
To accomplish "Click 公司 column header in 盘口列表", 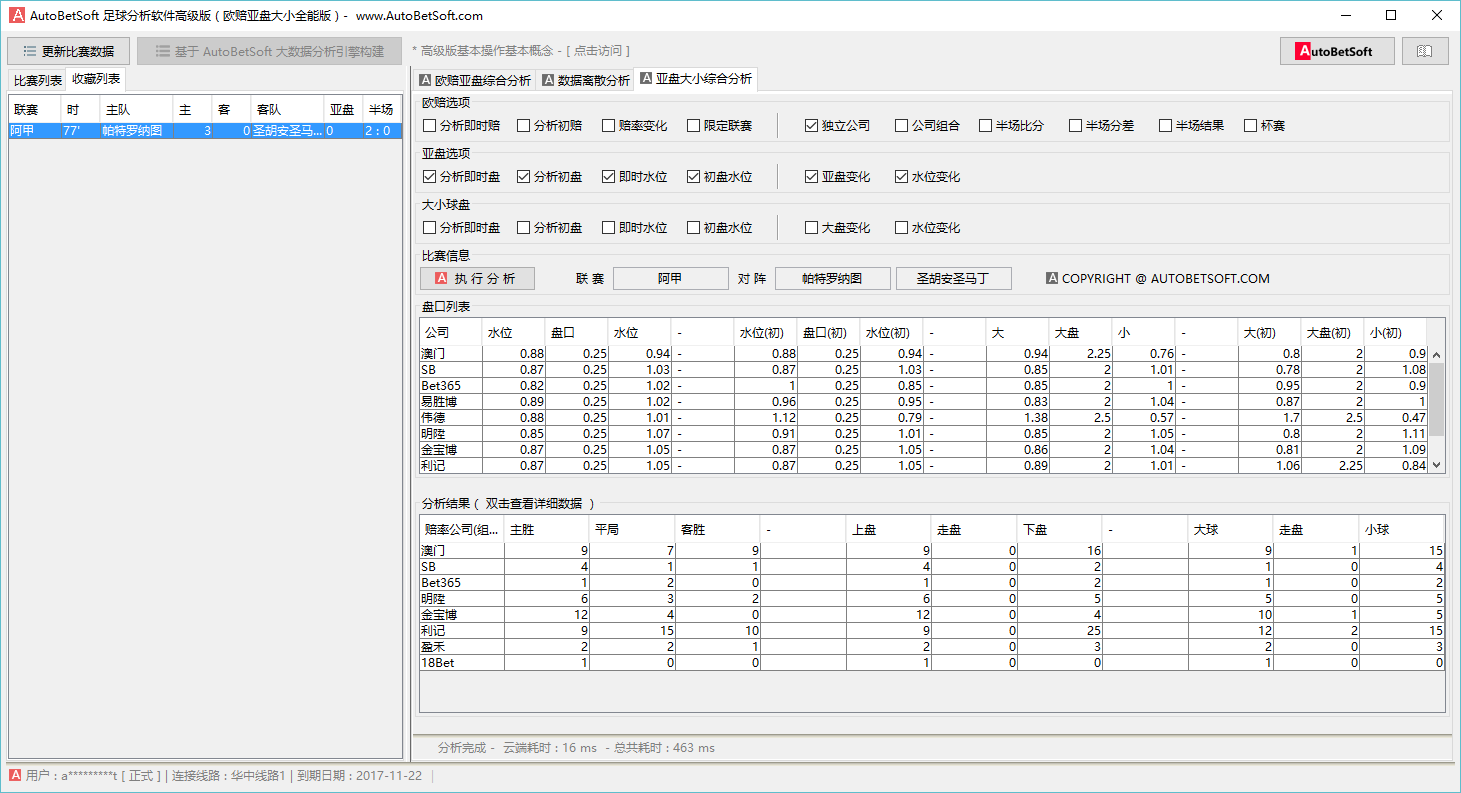I will click(451, 332).
